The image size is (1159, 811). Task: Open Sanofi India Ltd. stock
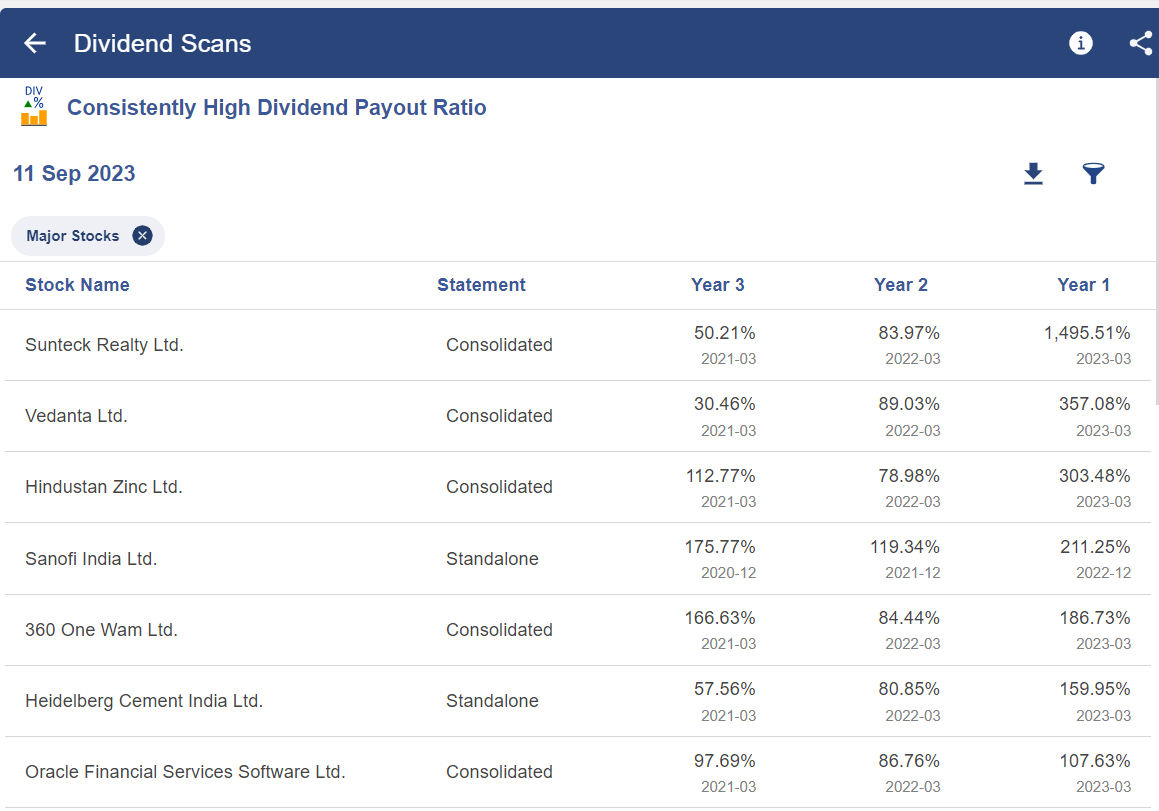point(91,559)
